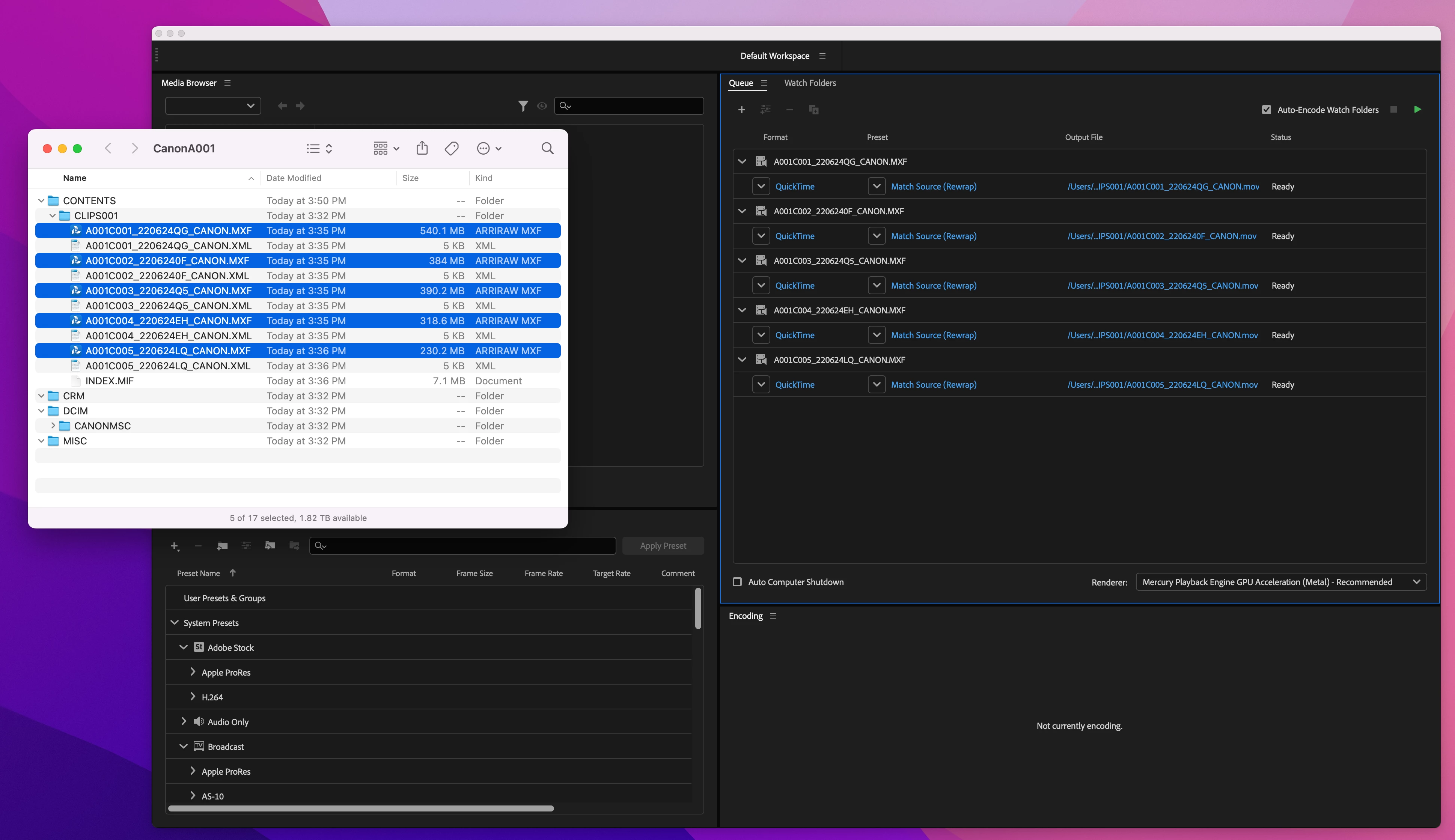Click the A001C001 output file path link
The image size is (1455, 840).
pyautogui.click(x=1163, y=186)
